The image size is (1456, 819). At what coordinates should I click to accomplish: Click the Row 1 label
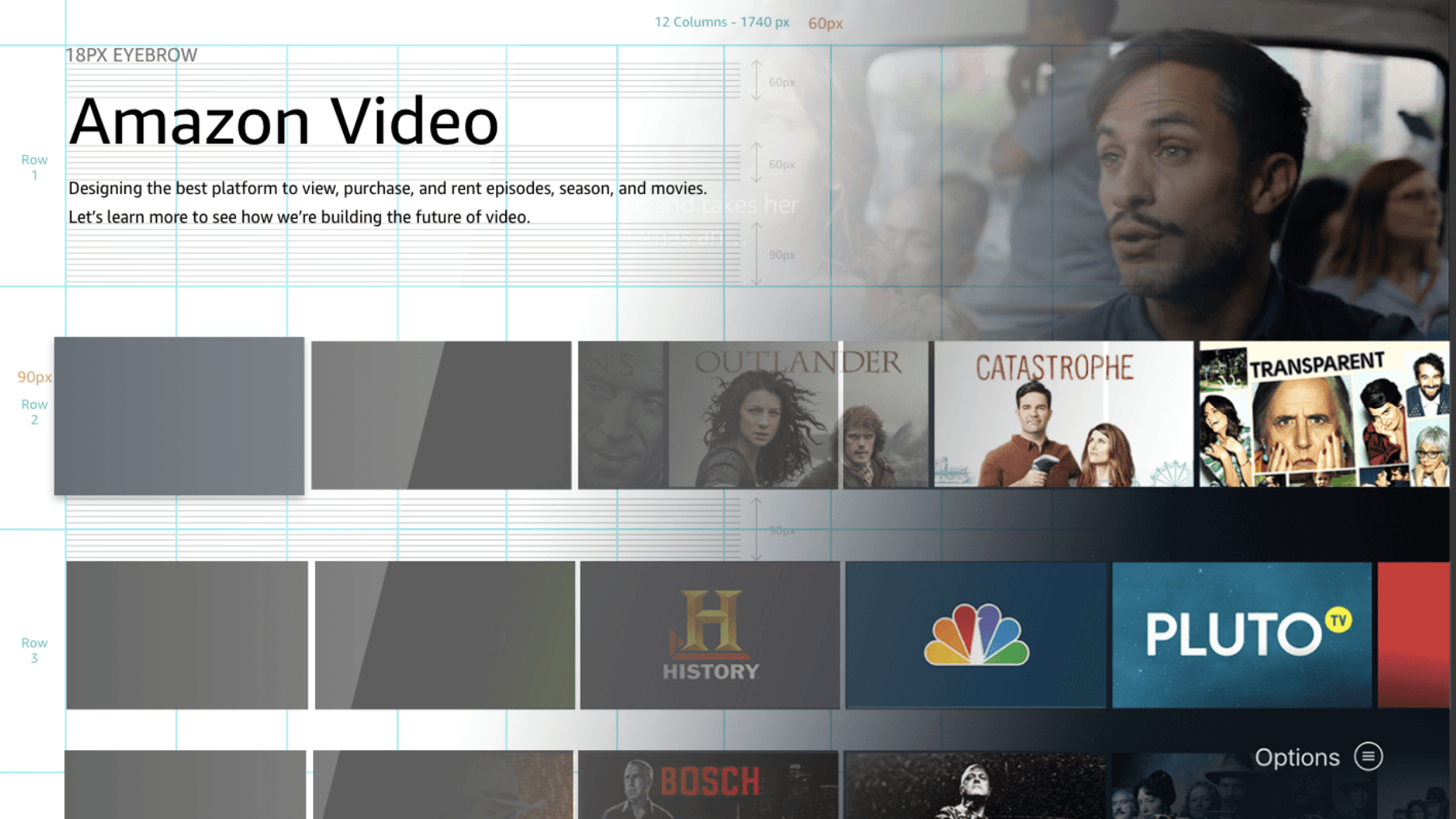point(34,167)
